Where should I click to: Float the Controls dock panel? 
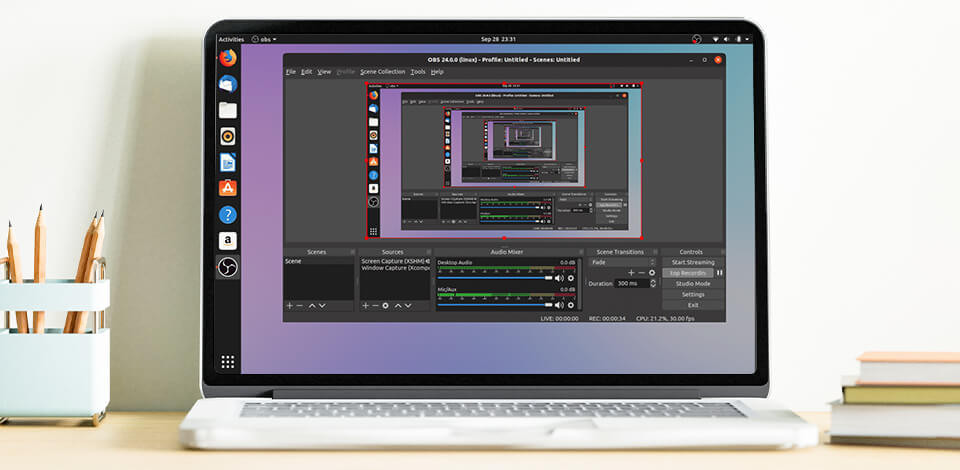721,252
